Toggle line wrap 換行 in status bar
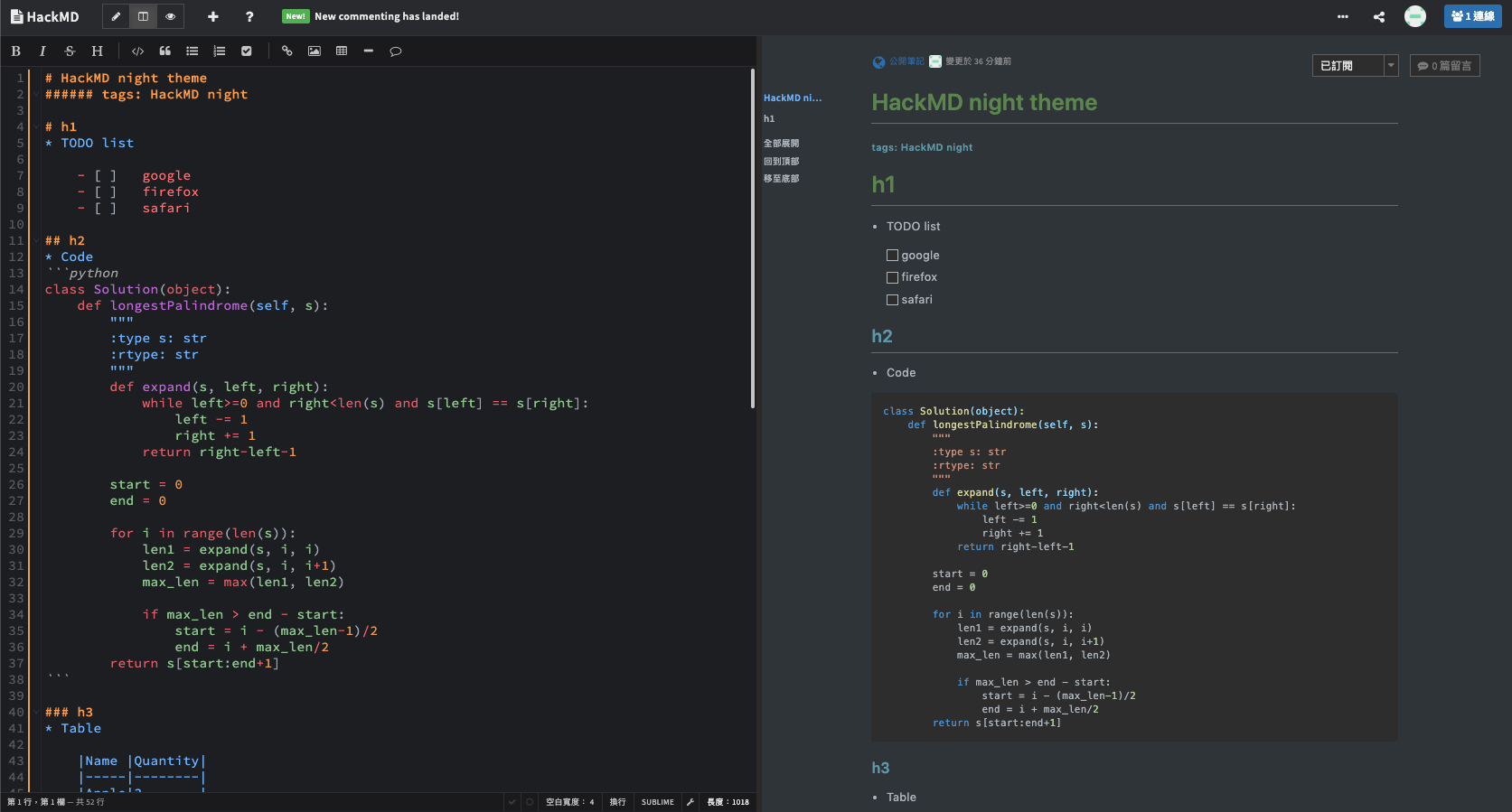 pos(617,802)
